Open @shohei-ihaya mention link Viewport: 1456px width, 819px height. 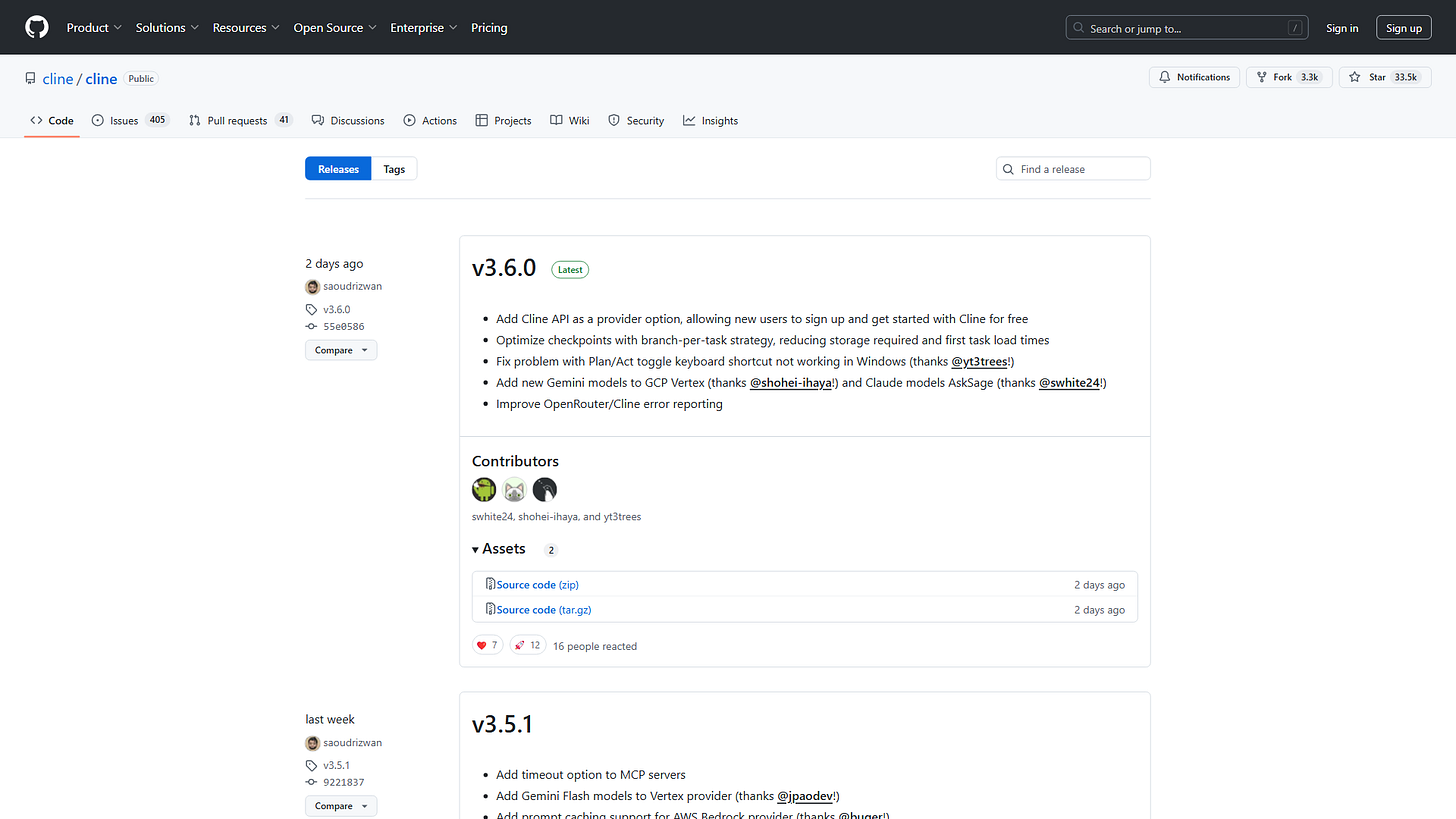pyautogui.click(x=791, y=383)
